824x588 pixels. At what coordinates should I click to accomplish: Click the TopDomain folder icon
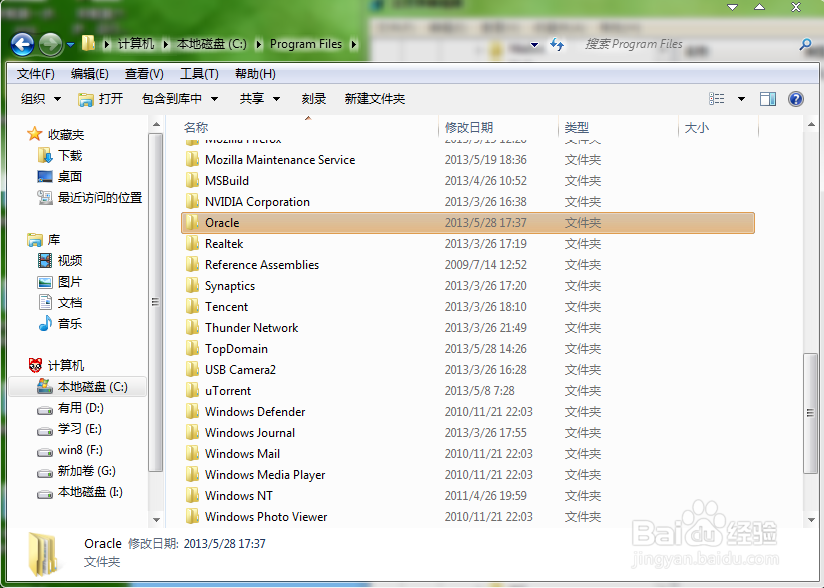coord(192,349)
